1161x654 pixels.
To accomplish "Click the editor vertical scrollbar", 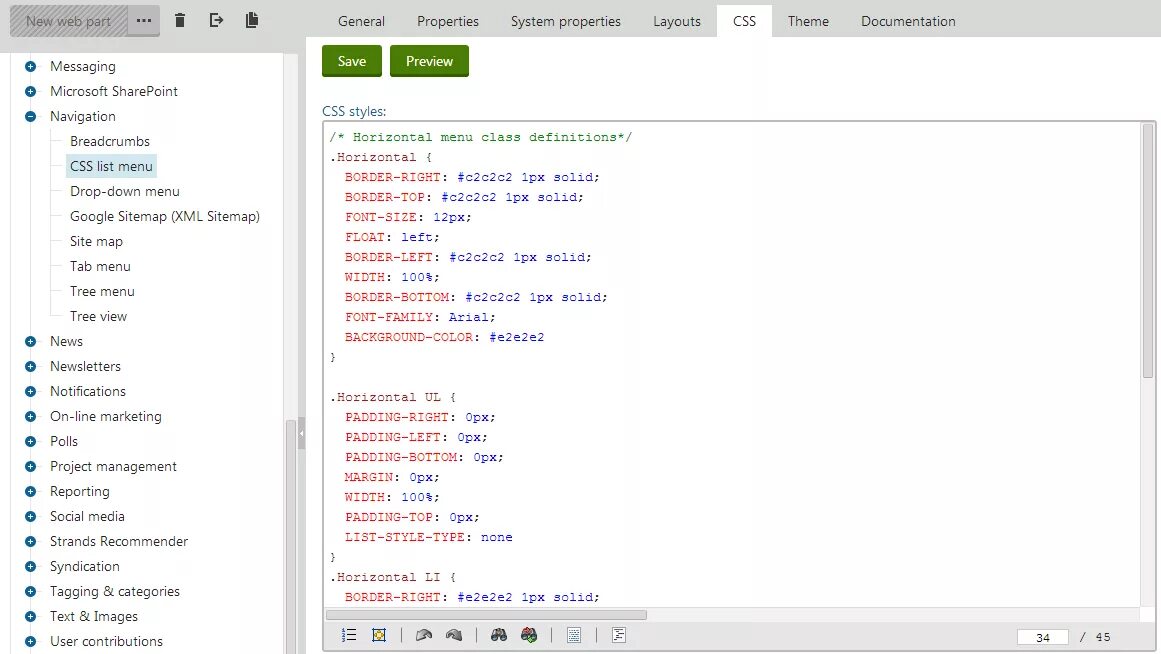I will pyautogui.click(x=1148, y=250).
